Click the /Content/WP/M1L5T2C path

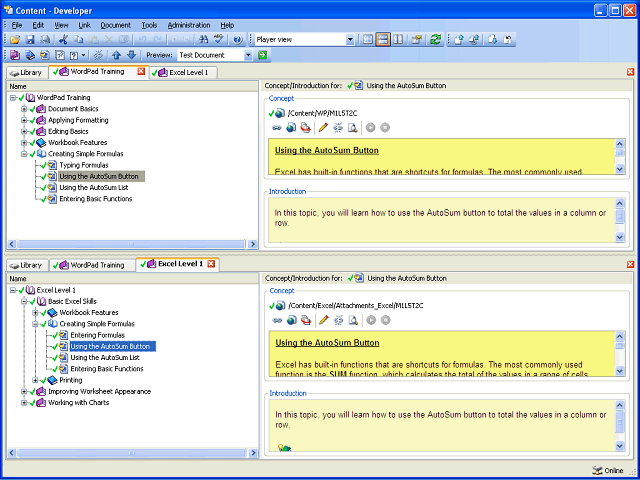[322, 113]
